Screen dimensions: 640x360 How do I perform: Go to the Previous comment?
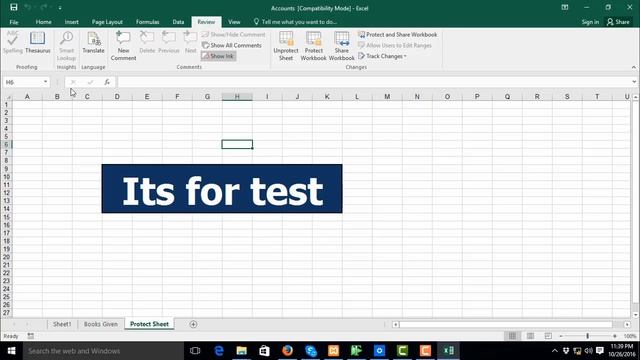tap(169, 42)
